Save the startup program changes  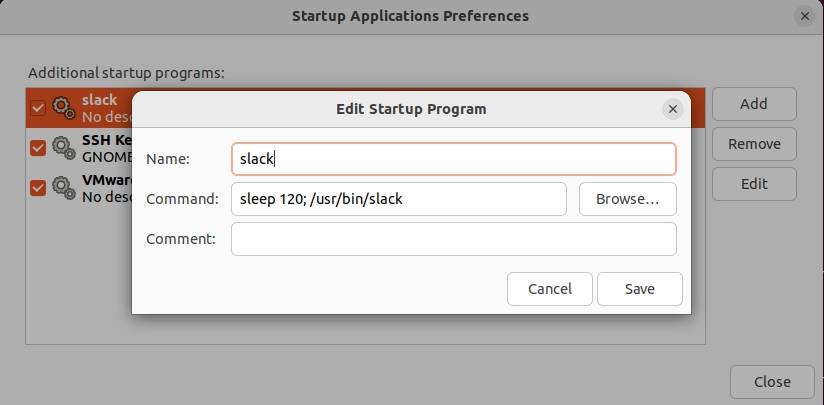639,289
